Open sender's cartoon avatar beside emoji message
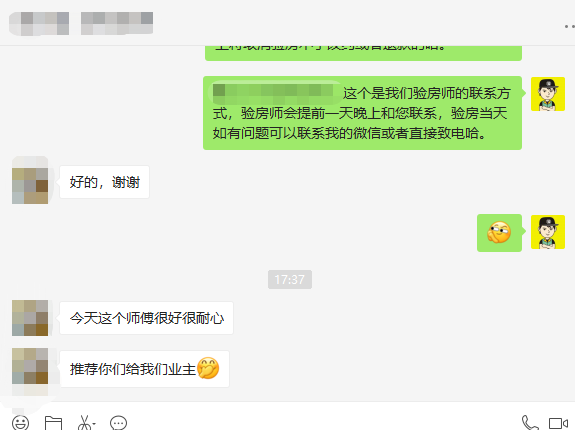 pos(548,232)
